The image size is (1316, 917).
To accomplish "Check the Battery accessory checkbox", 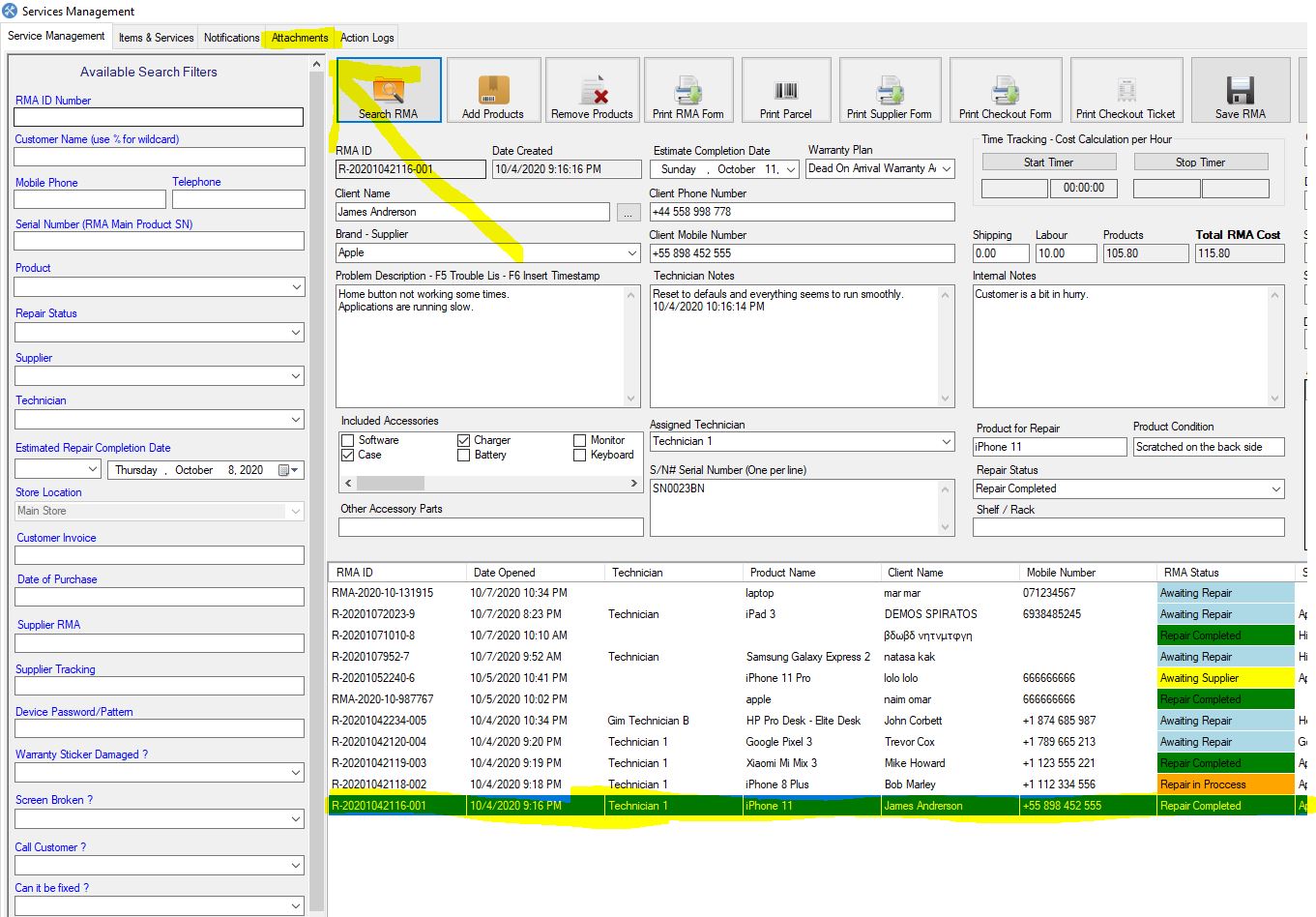I will coord(462,455).
